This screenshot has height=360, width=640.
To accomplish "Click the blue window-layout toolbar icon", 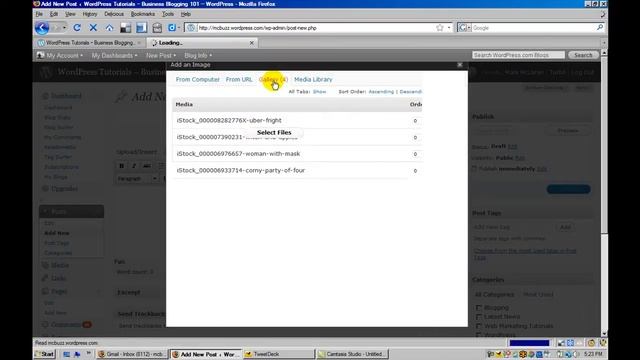I will (x=142, y=28).
